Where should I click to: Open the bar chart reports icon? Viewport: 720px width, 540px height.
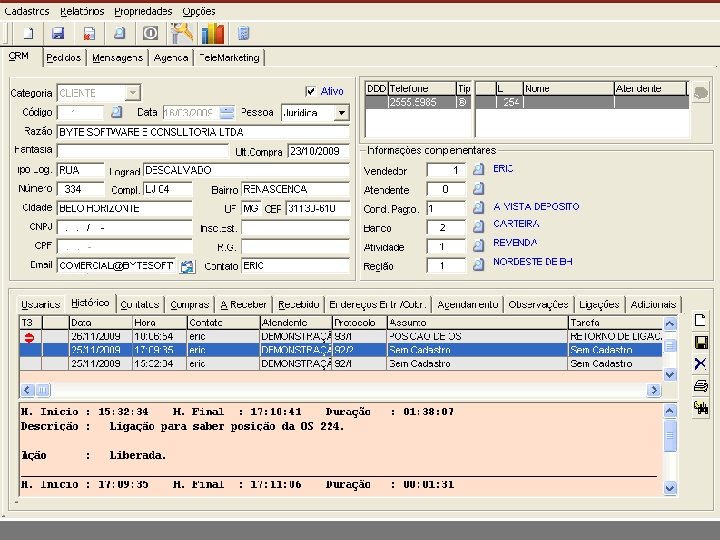tap(212, 33)
